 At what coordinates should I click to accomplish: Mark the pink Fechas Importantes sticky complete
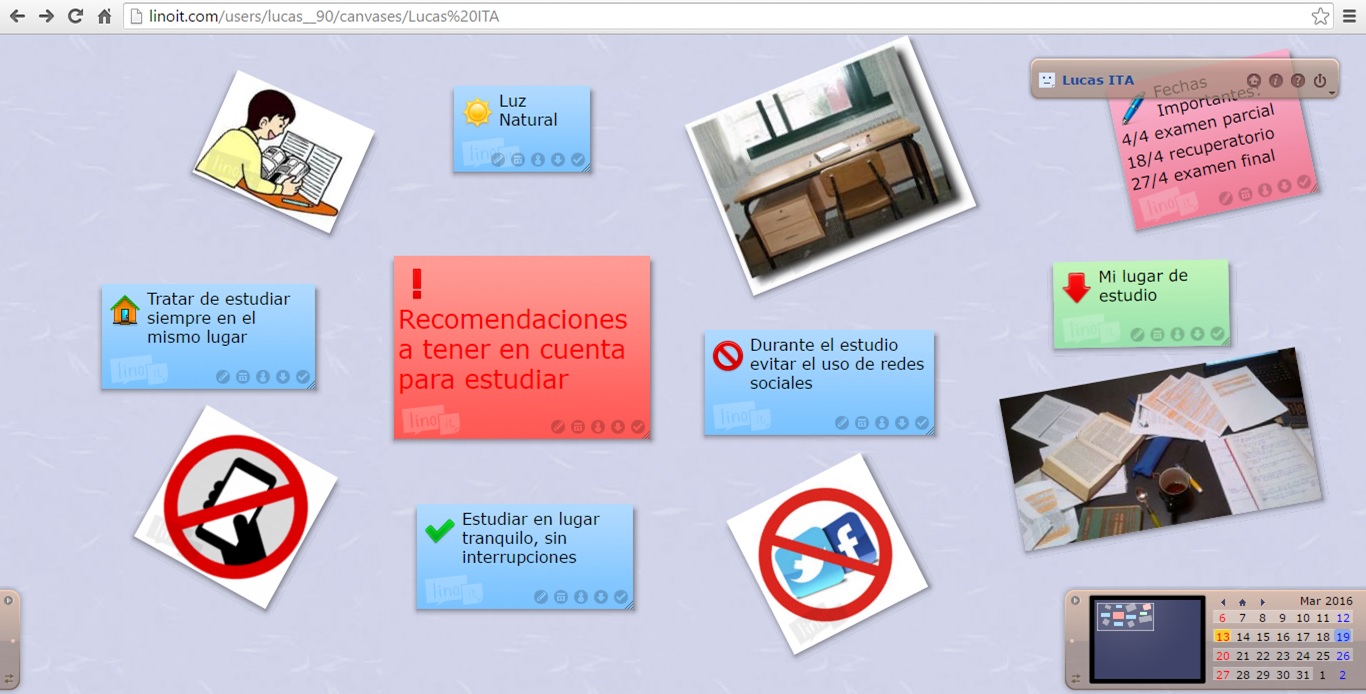(1304, 182)
